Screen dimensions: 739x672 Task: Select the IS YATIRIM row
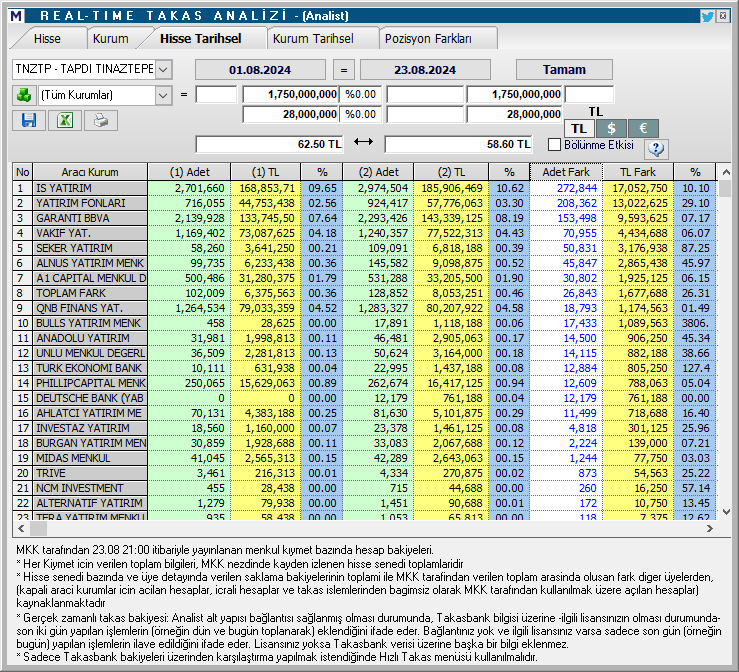pos(364,188)
